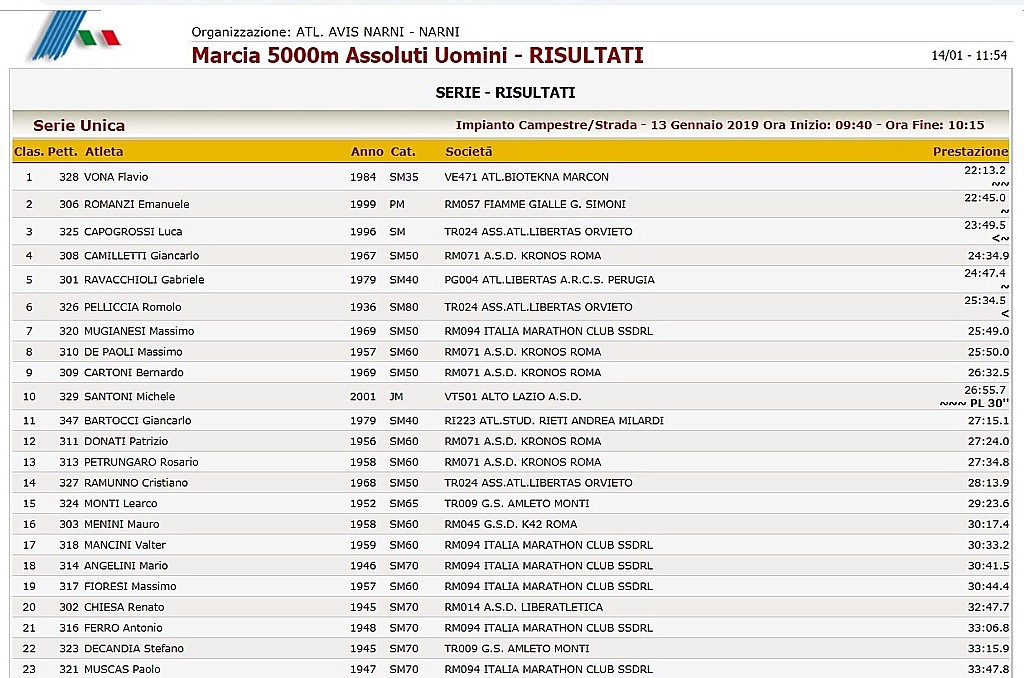The image size is (1024, 678).
Task: Select athlete 'PELLICCIA Romolo'
Action: (133, 308)
